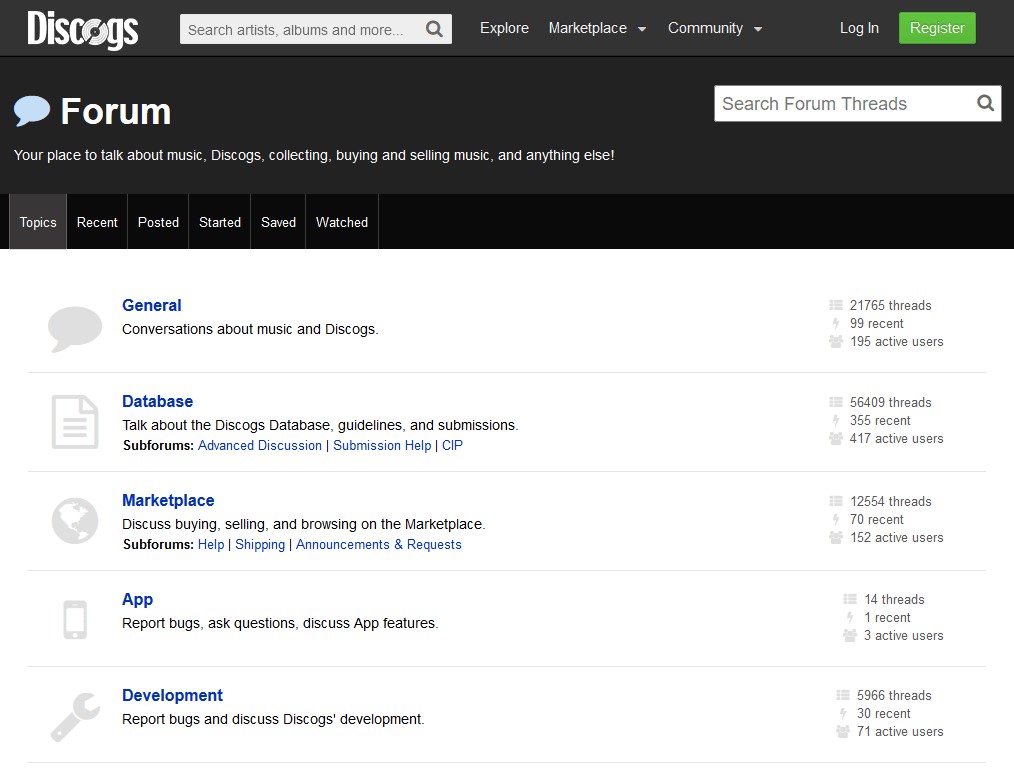Click the General forum speech bubble icon

pyautogui.click(x=75, y=328)
